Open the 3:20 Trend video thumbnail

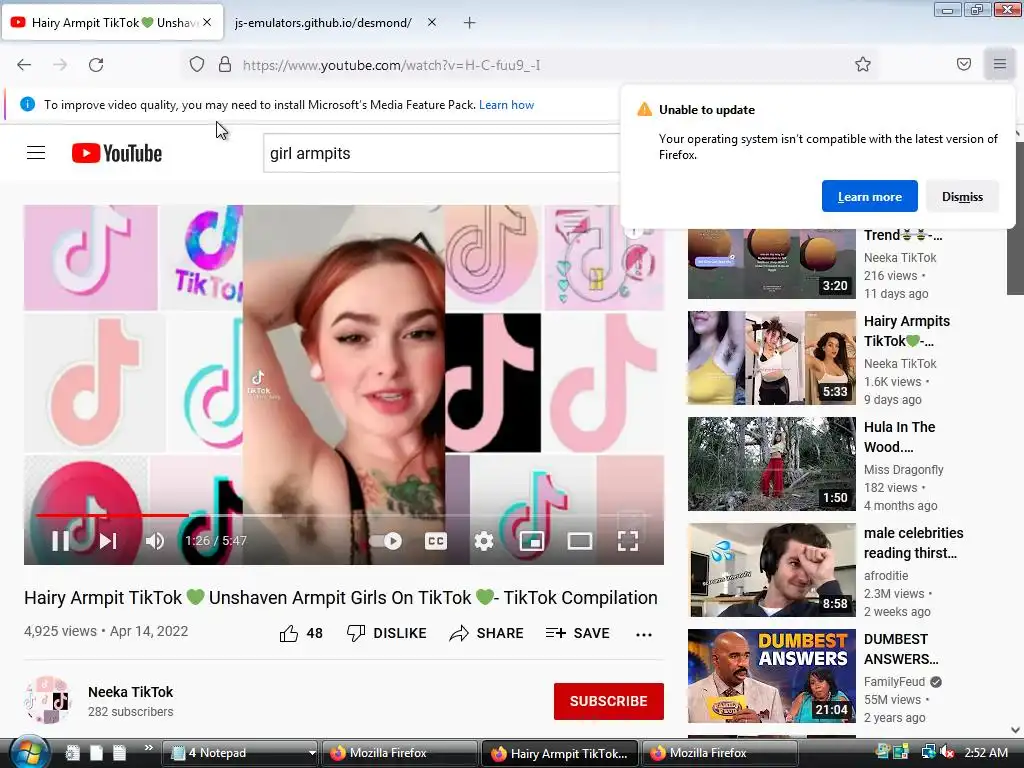point(771,264)
